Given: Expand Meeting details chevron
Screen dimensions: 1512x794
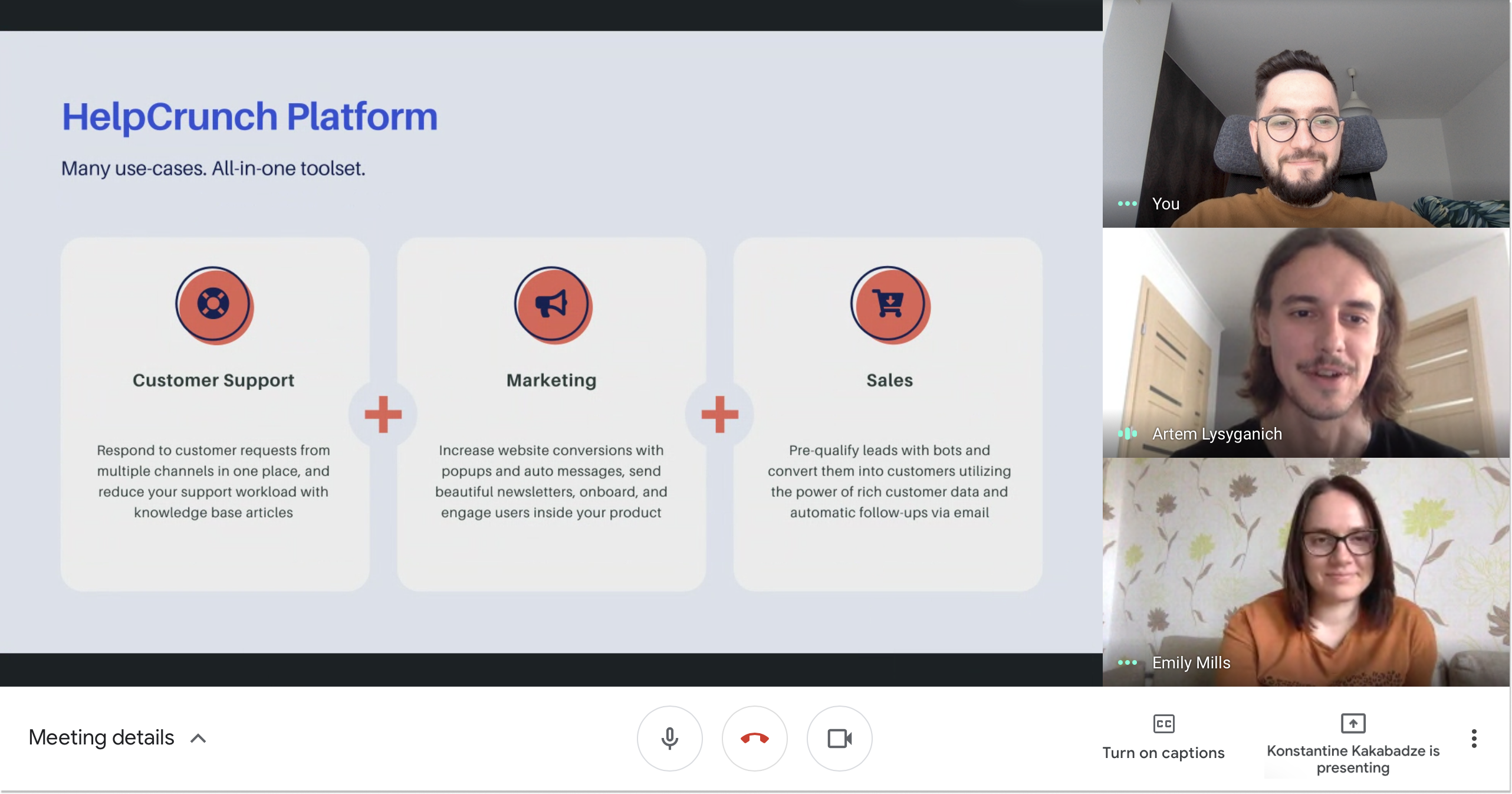Looking at the screenshot, I should (198, 738).
